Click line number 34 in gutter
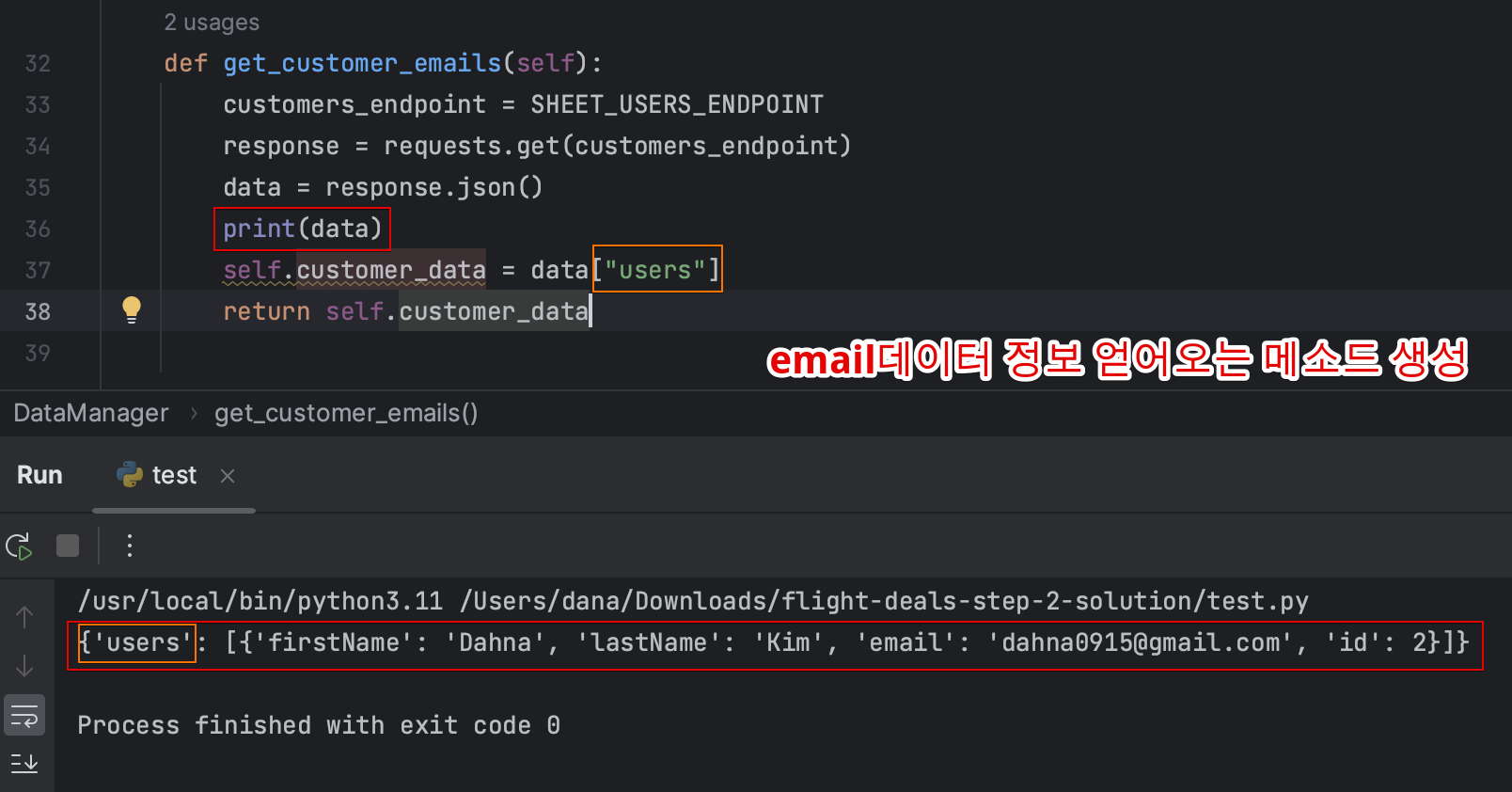1512x792 pixels. pyautogui.click(x=38, y=146)
